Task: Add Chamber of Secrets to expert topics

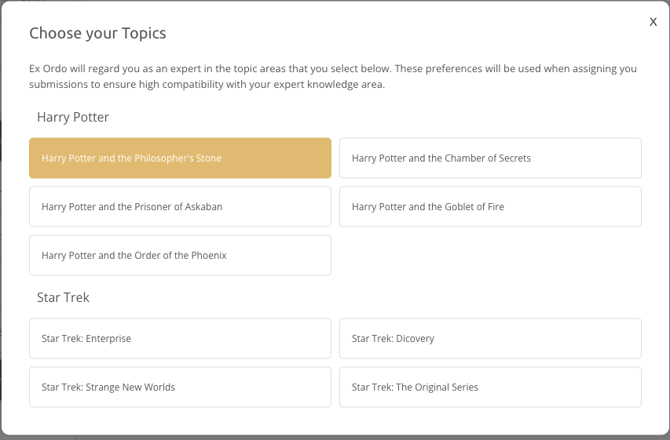Action: [x=490, y=158]
